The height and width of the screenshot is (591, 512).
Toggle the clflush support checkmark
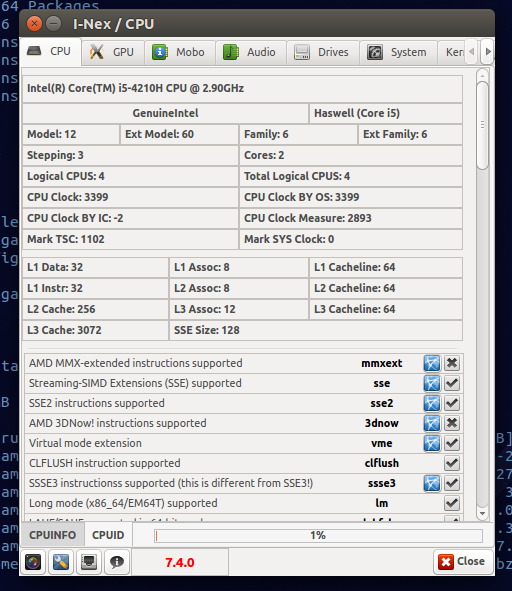[x=452, y=463]
